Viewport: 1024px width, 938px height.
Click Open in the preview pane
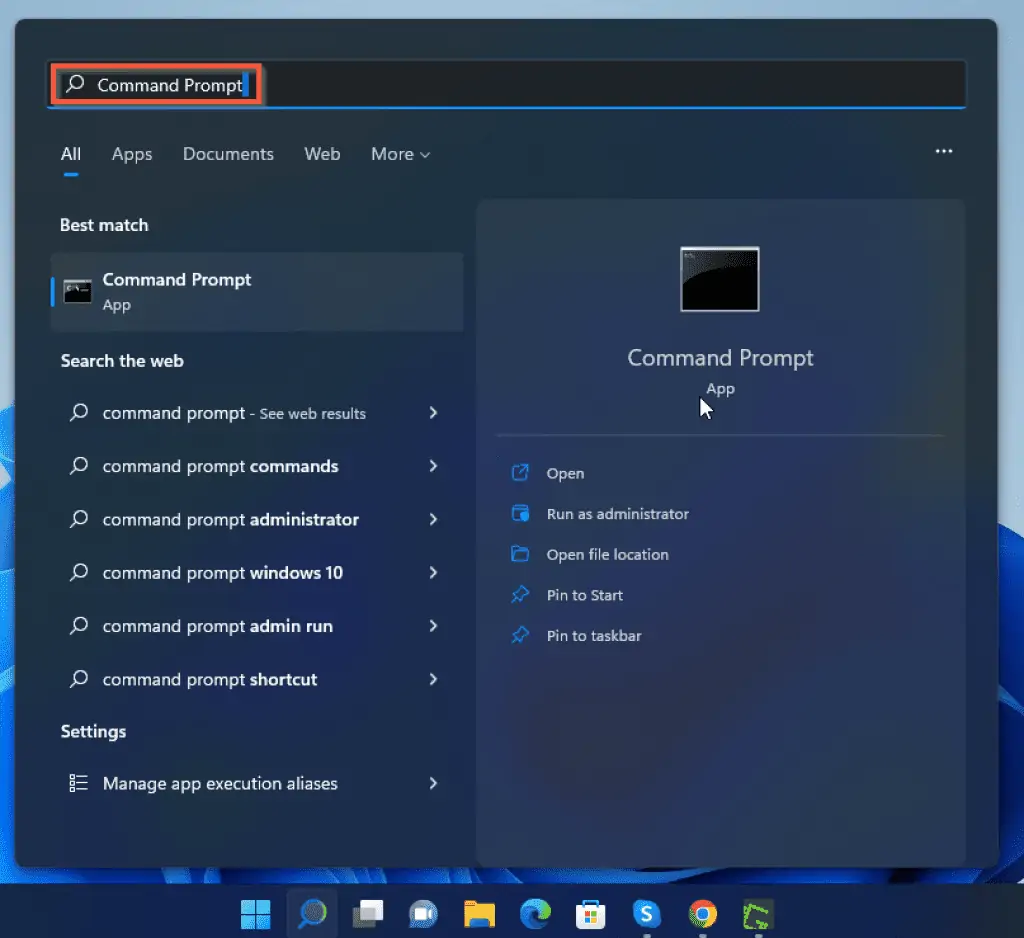click(x=566, y=474)
